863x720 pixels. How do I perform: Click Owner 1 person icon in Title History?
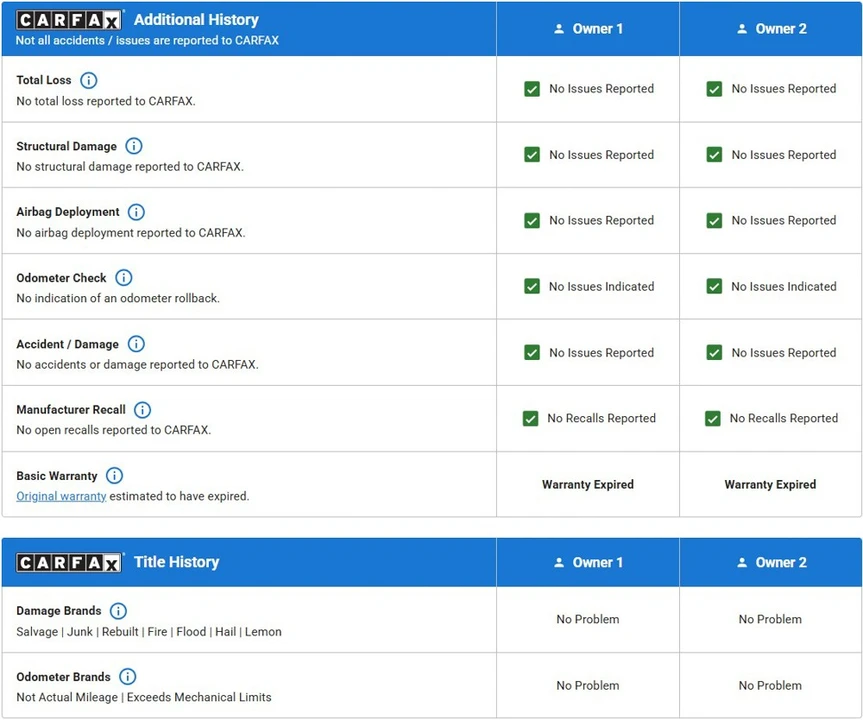559,563
